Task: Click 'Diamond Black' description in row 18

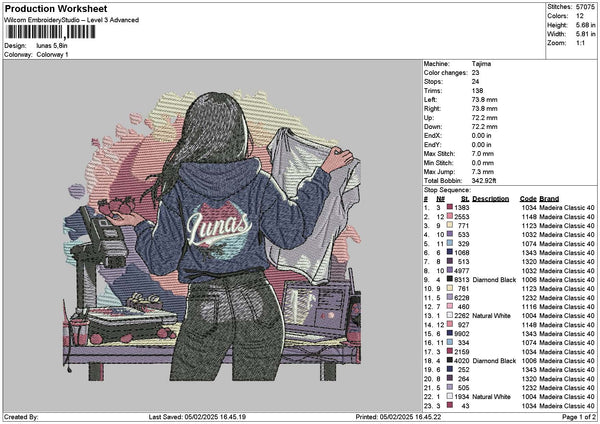Action: [x=494, y=361]
